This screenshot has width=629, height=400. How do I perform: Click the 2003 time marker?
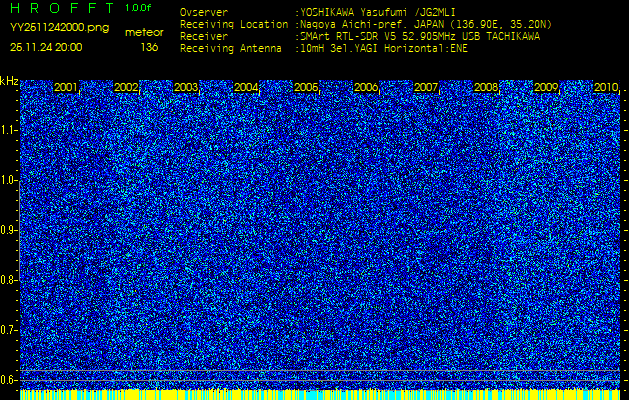click(x=186, y=87)
